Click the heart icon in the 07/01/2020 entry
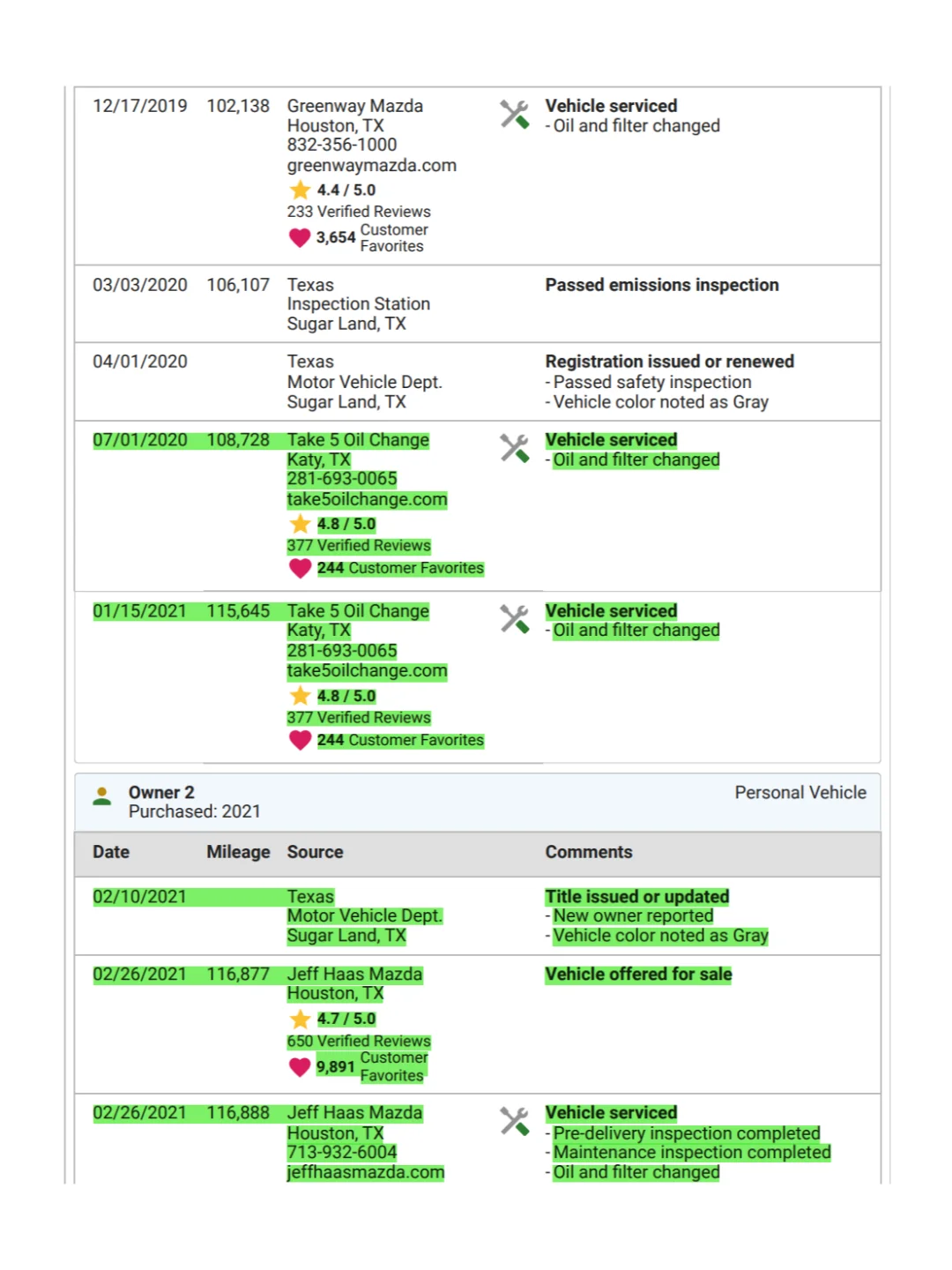The height and width of the screenshot is (1270, 952). coord(300,568)
